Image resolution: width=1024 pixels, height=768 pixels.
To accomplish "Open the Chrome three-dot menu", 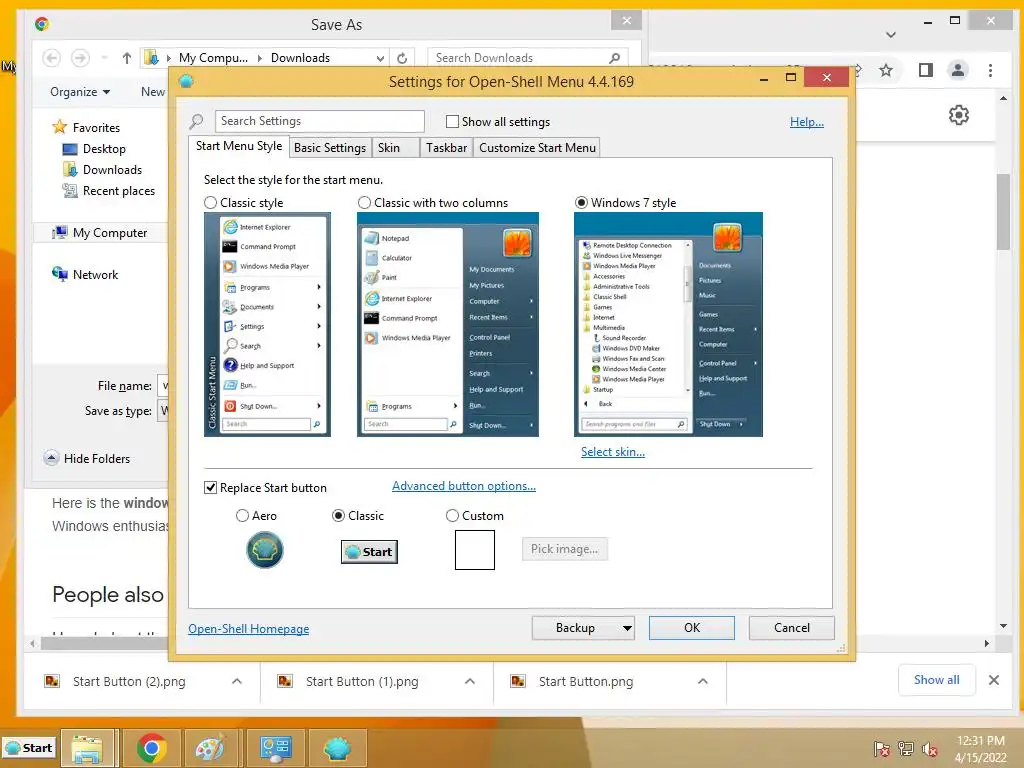I will click(x=991, y=70).
